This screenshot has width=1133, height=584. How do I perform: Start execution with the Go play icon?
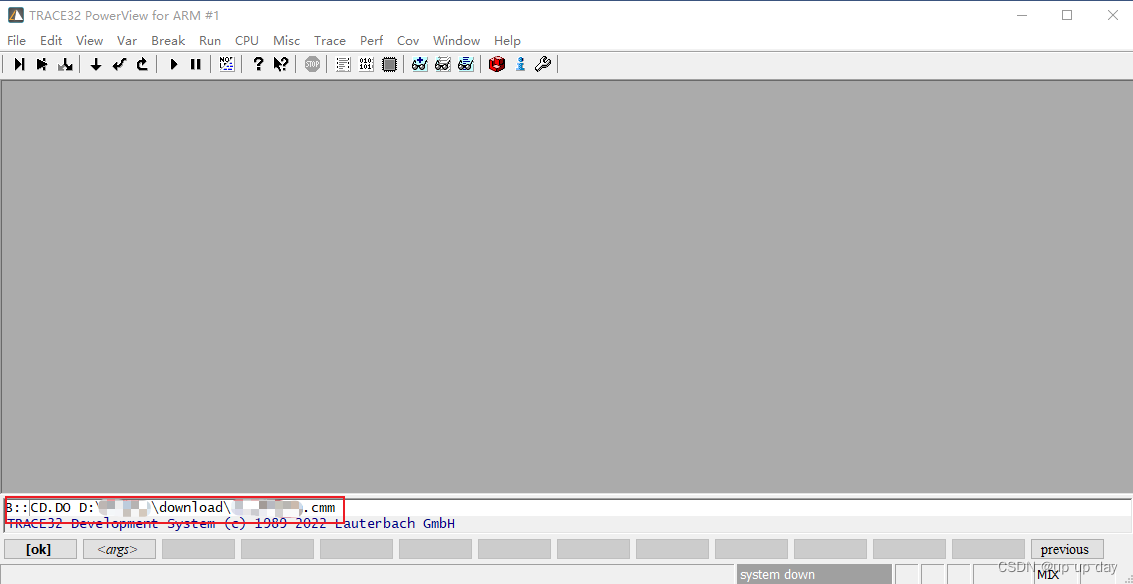(173, 64)
